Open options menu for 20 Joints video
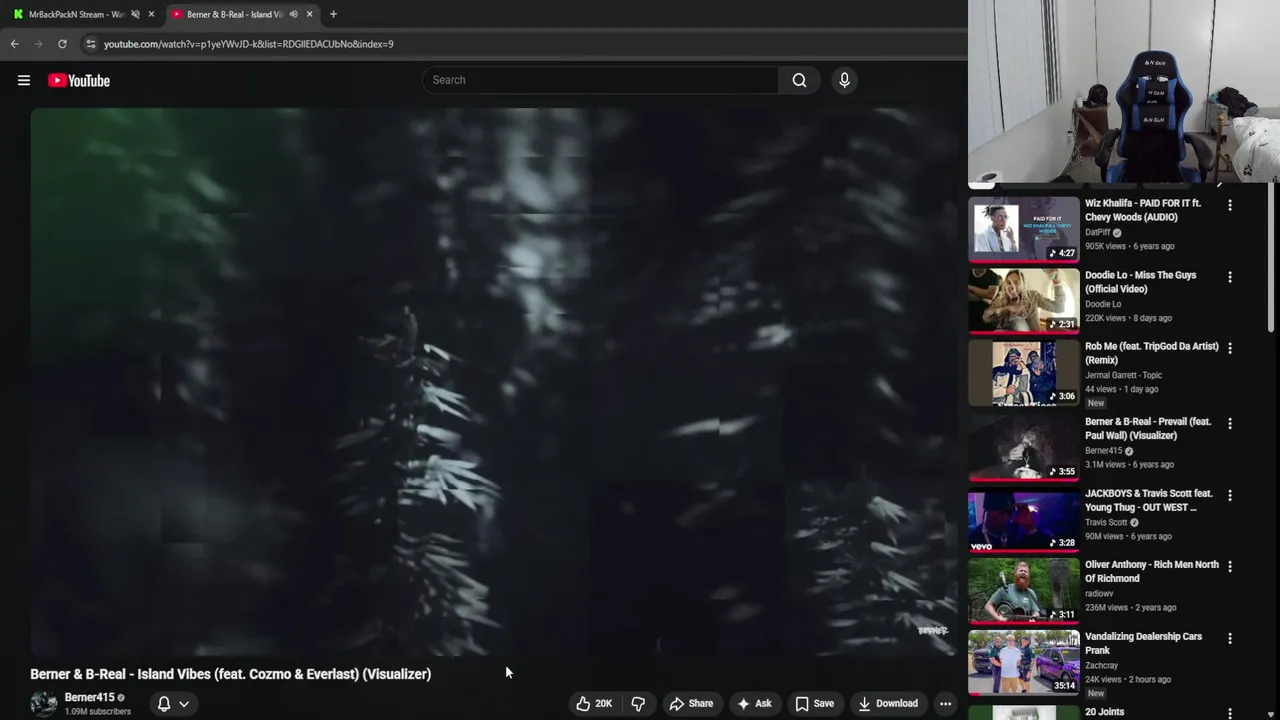The width and height of the screenshot is (1280, 720). tap(1230, 713)
